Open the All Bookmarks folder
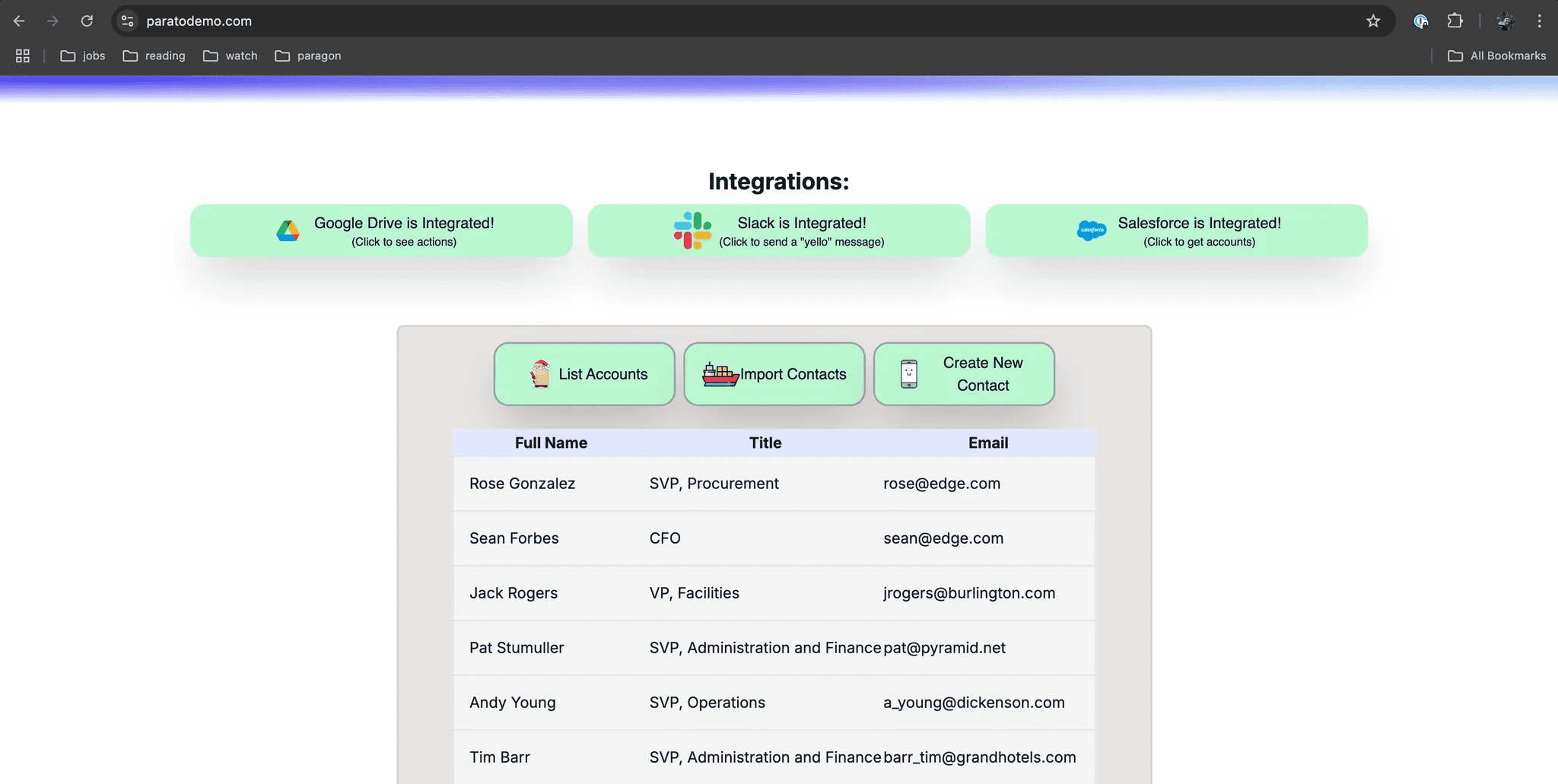Image resolution: width=1558 pixels, height=784 pixels. [x=1496, y=56]
